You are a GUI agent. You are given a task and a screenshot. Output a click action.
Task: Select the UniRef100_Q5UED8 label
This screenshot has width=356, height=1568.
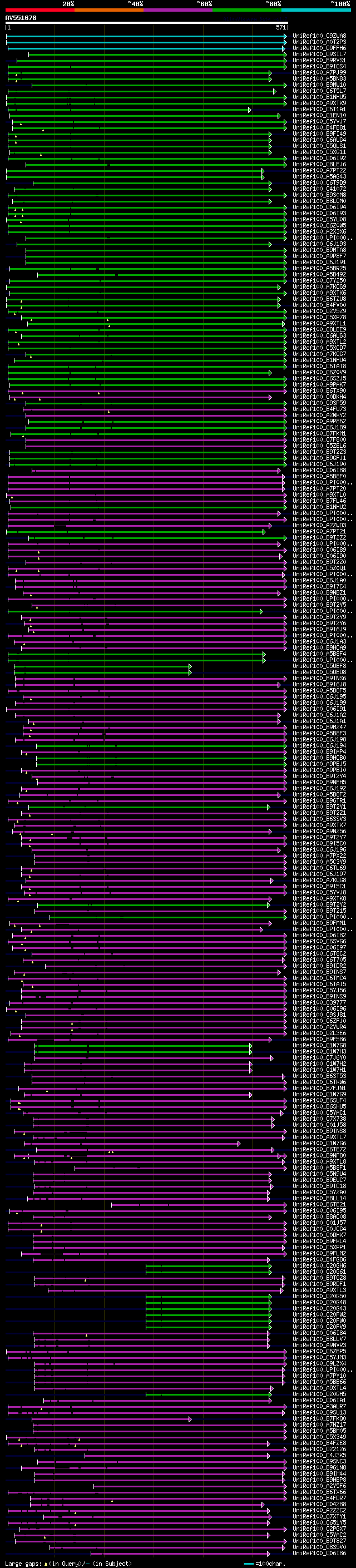pyautogui.click(x=319, y=672)
